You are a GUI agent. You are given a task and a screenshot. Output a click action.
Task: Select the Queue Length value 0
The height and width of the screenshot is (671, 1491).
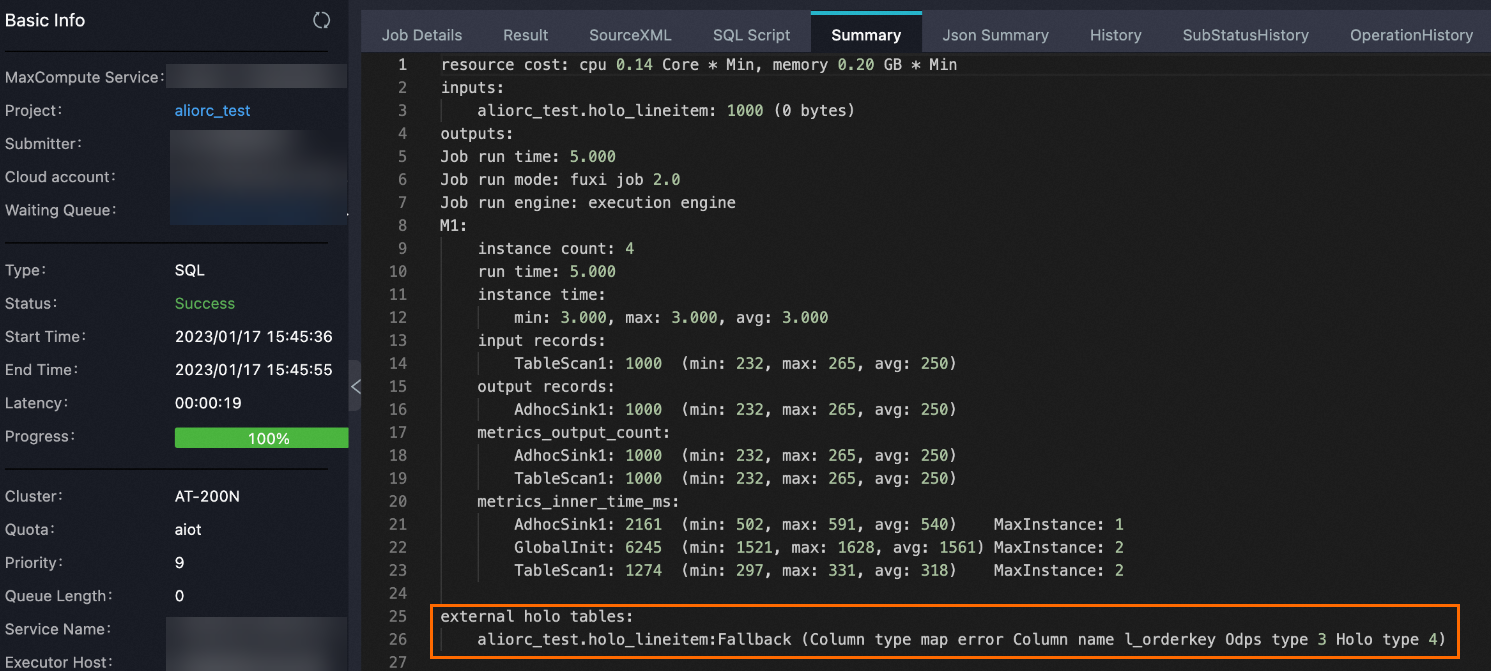pos(180,596)
